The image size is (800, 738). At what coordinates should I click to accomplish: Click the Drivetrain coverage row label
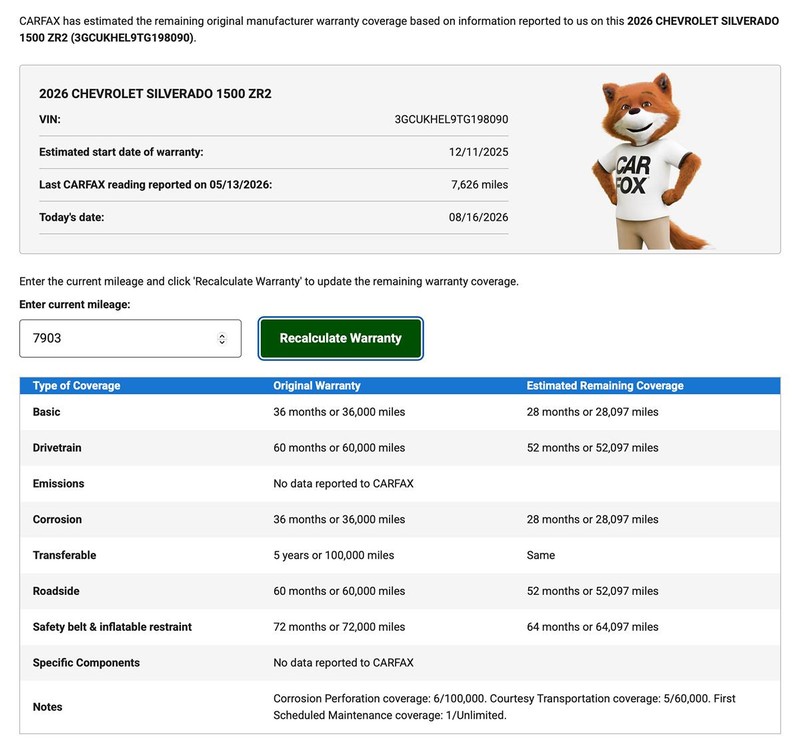point(57,448)
